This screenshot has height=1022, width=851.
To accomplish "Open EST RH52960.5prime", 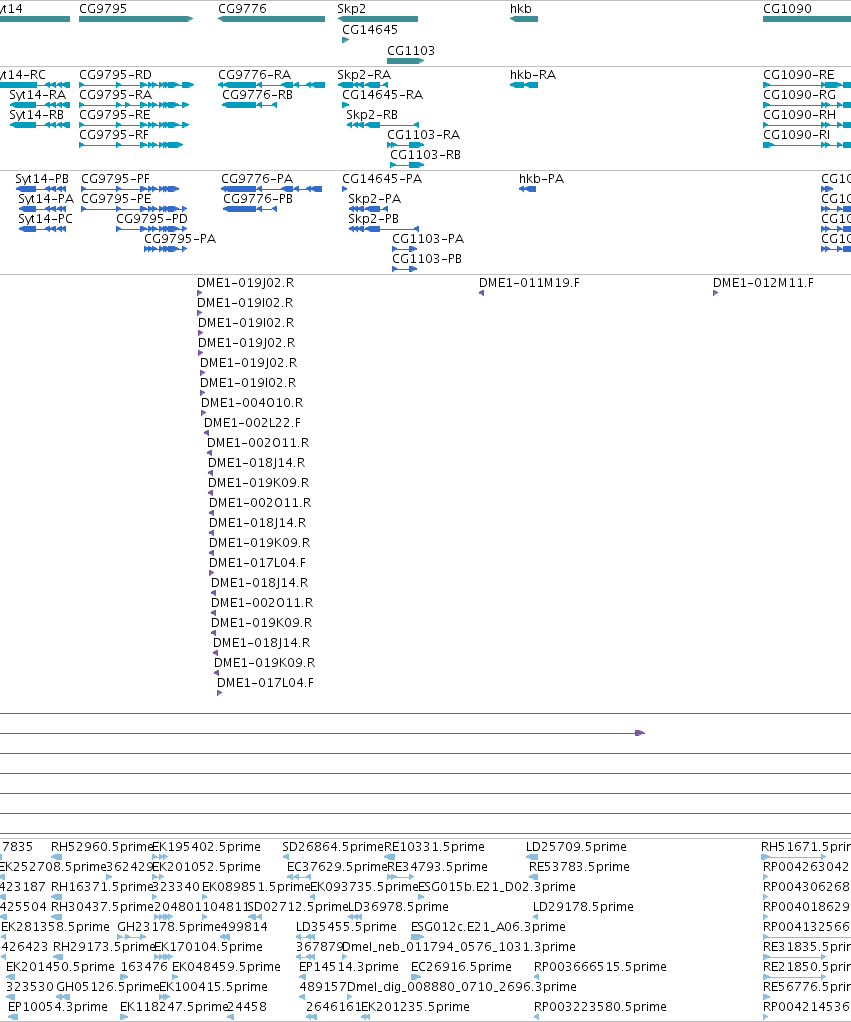I will click(102, 847).
